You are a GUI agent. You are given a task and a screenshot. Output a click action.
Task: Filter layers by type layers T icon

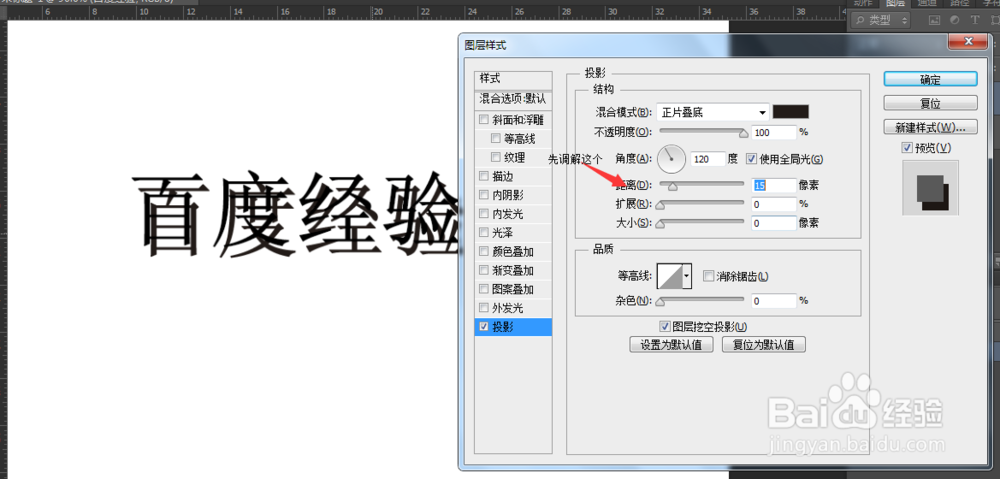point(974,20)
